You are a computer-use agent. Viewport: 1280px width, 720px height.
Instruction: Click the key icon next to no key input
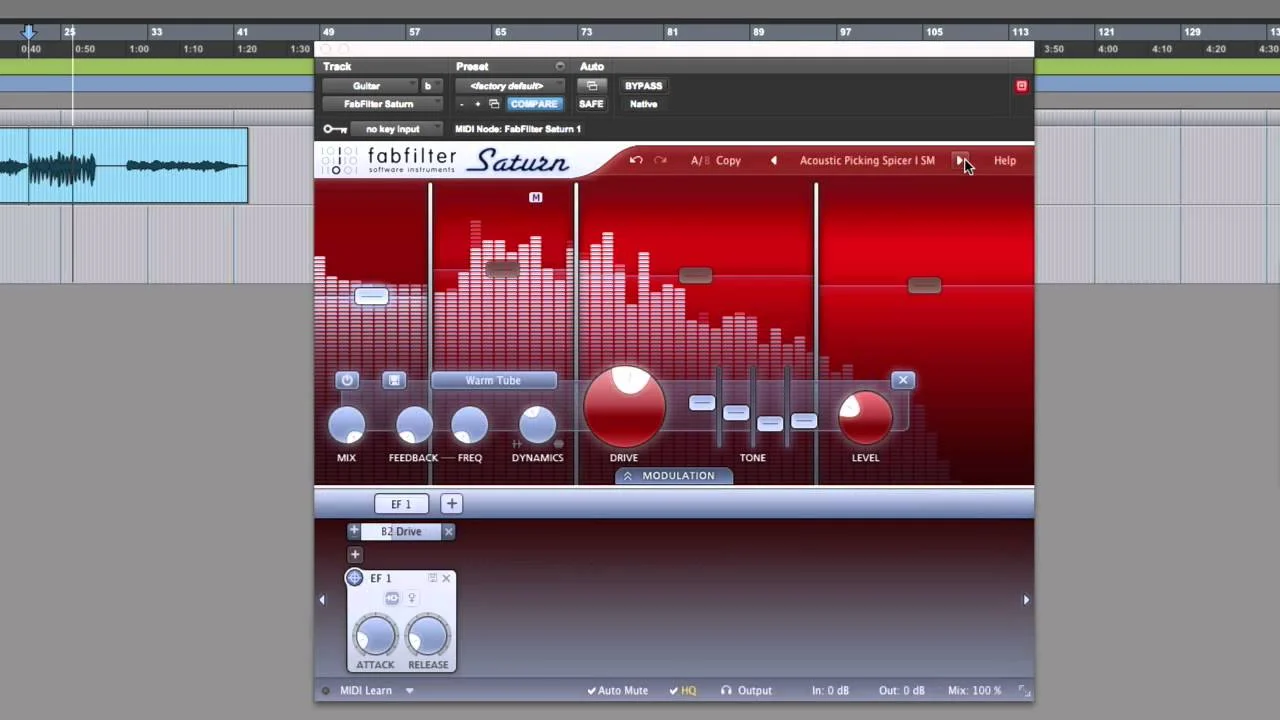pyautogui.click(x=334, y=128)
